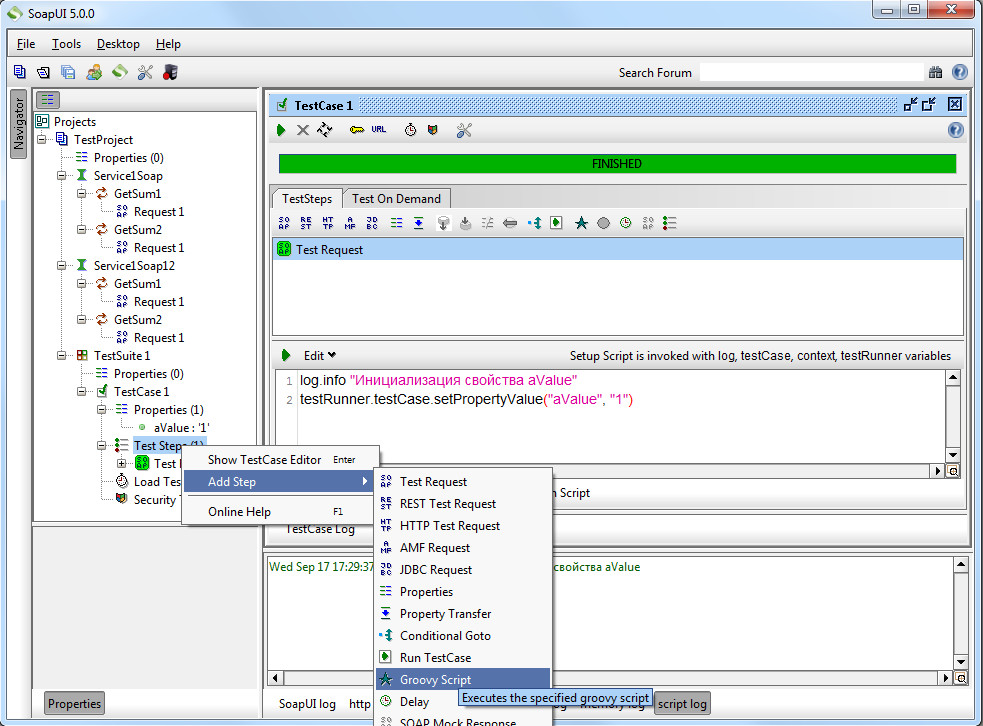Choose Groovy Script in Add Step submenu
The image size is (983, 726).
click(463, 680)
